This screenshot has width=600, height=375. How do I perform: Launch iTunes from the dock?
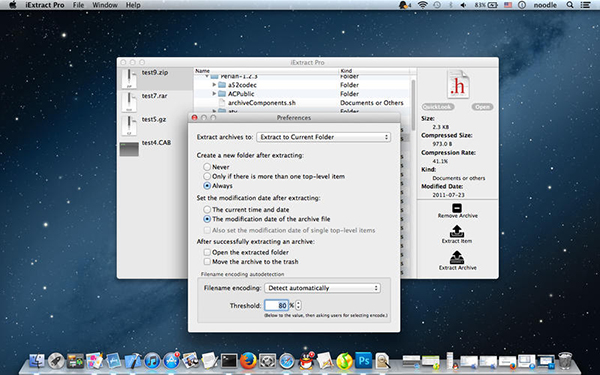coord(152,361)
